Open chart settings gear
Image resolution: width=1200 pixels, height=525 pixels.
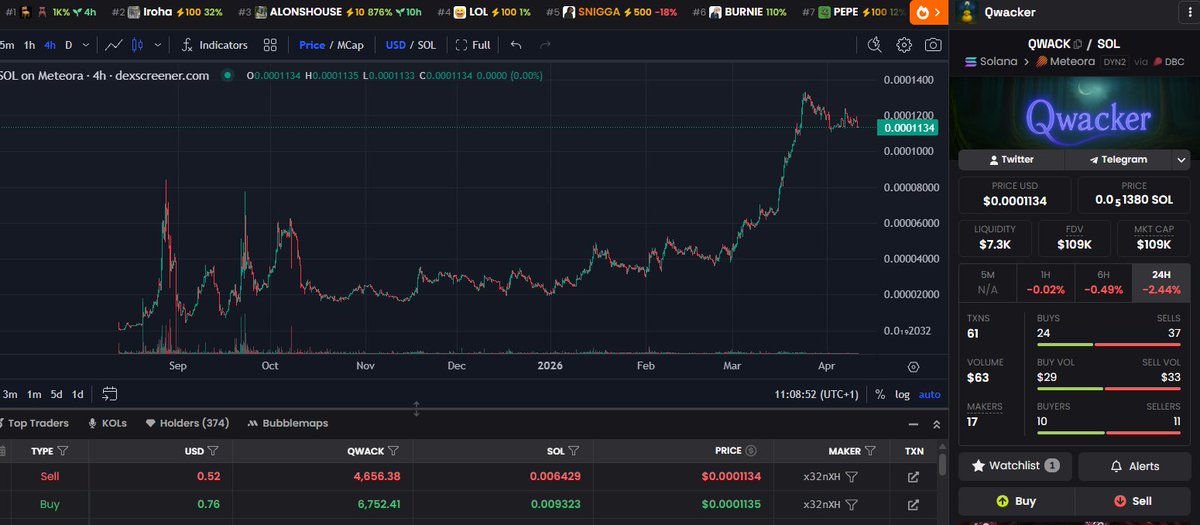pyautogui.click(x=904, y=45)
